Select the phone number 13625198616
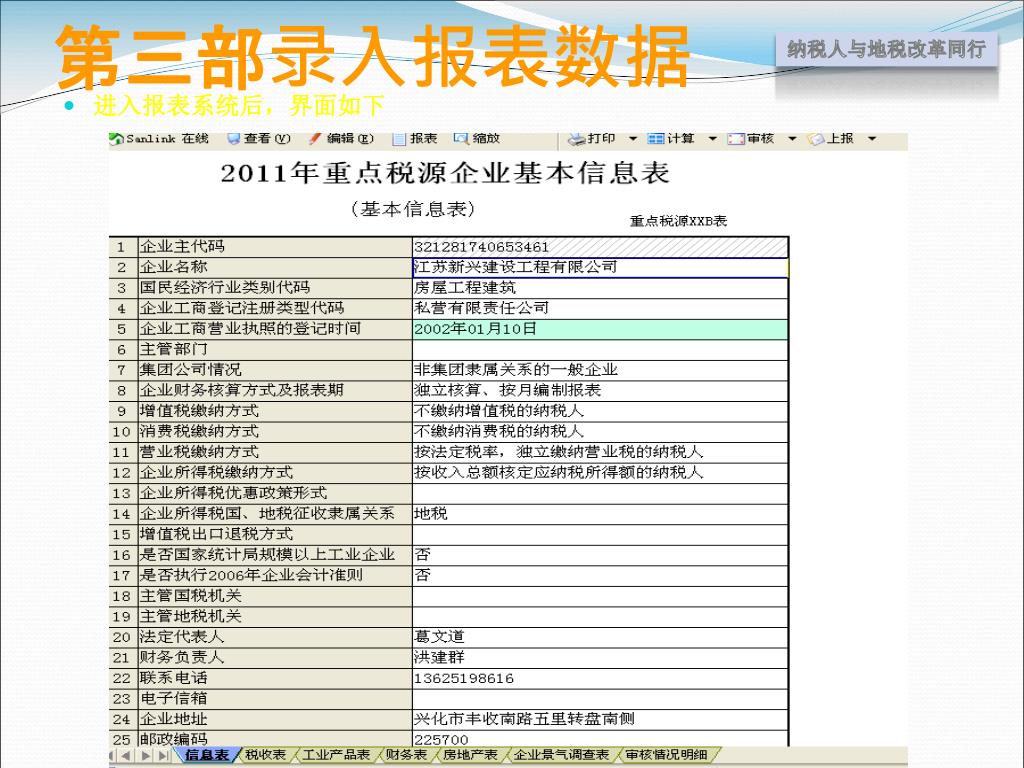1024x768 pixels. [600, 679]
